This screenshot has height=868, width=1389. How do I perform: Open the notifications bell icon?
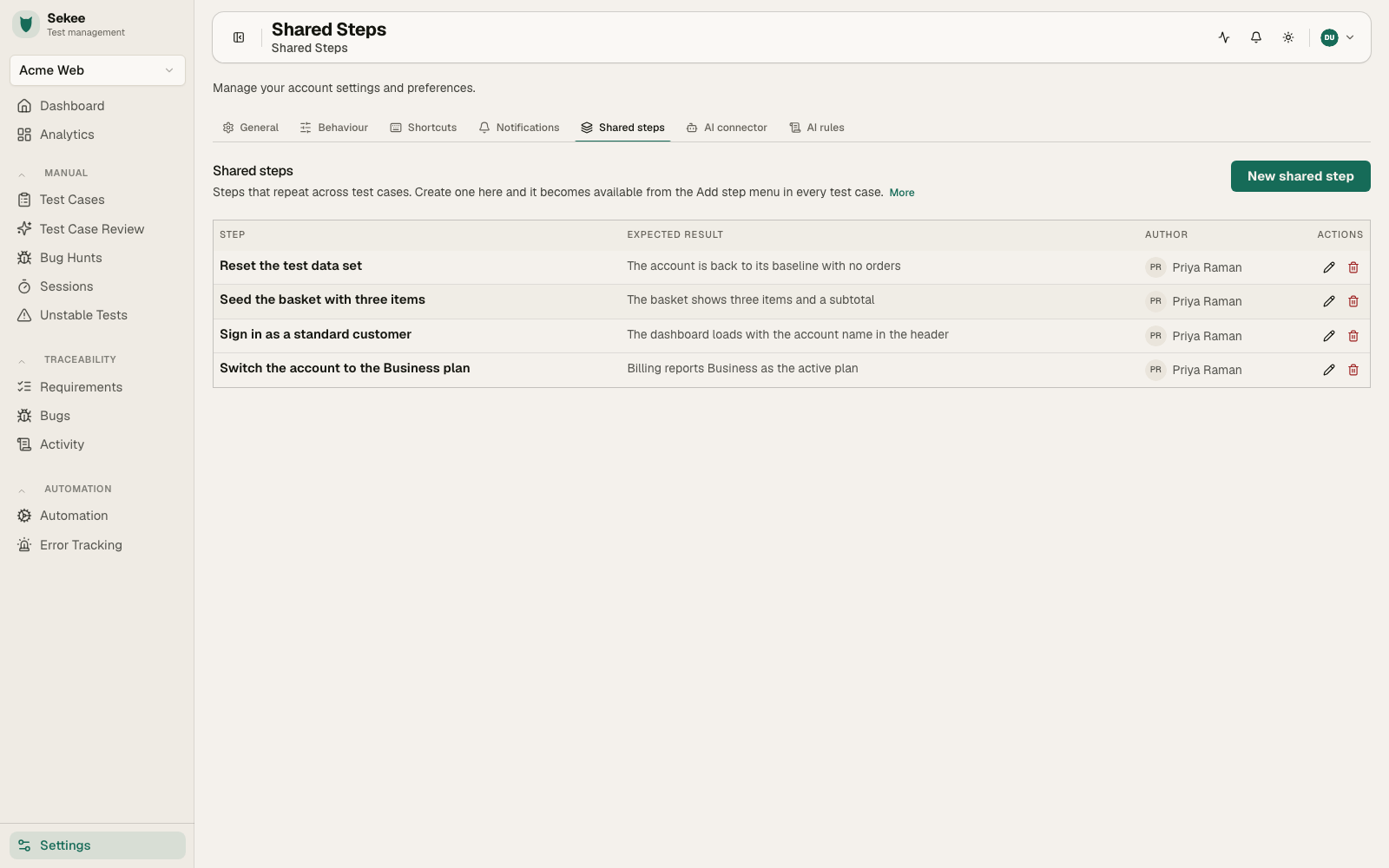[1256, 37]
